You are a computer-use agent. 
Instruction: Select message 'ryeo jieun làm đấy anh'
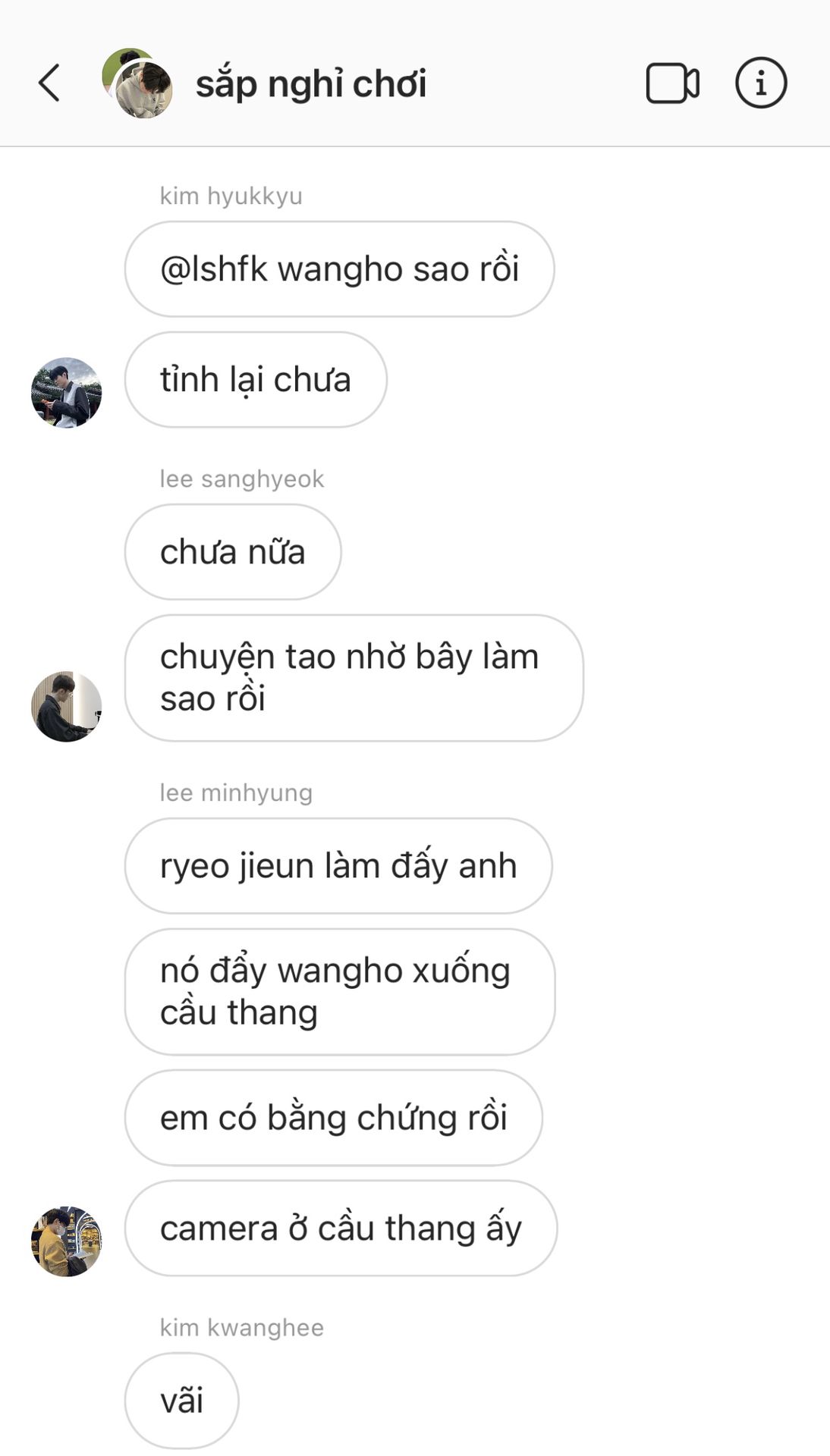coord(338,866)
